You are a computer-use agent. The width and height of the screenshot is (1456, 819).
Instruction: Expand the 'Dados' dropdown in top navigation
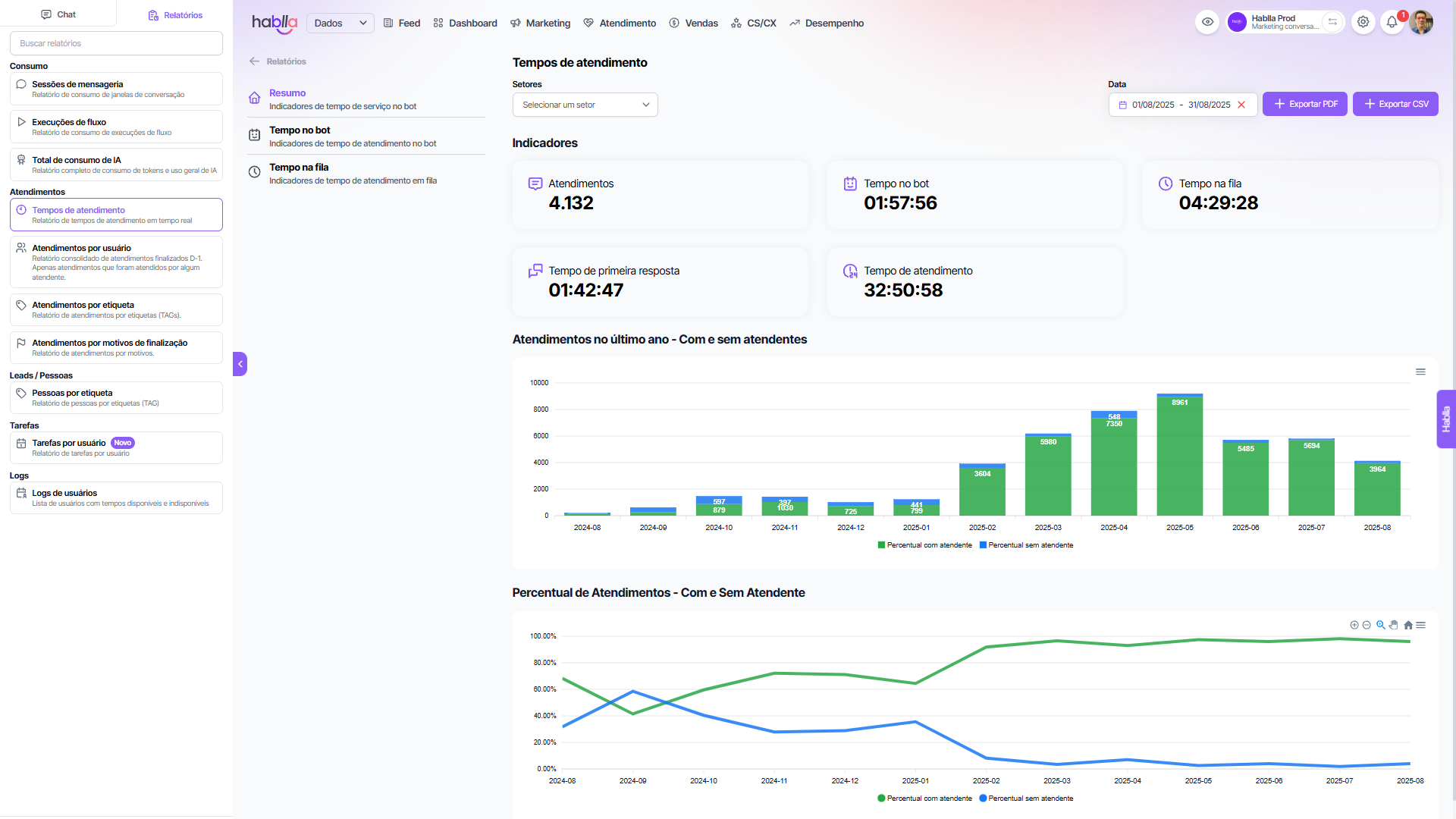(x=340, y=24)
